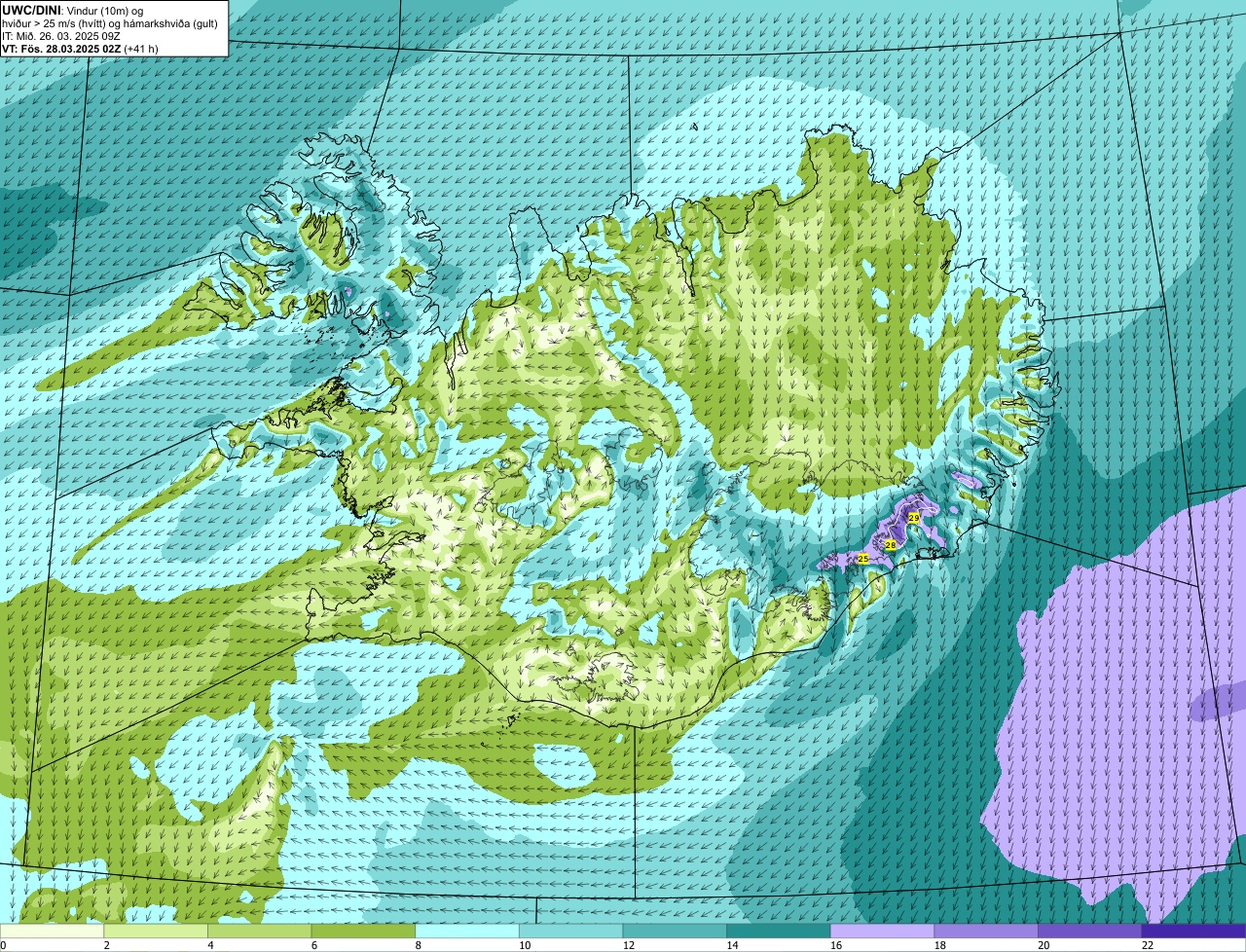Click the scale tick label 12
The height and width of the screenshot is (952, 1246).
tap(628, 945)
